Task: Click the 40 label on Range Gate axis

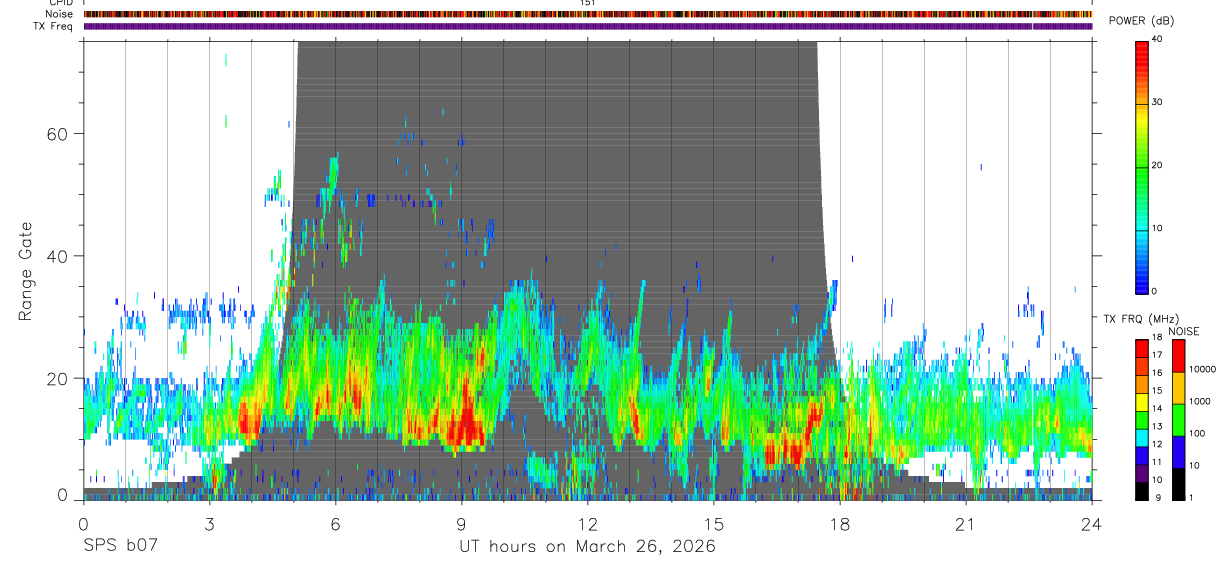Action: pos(58,256)
